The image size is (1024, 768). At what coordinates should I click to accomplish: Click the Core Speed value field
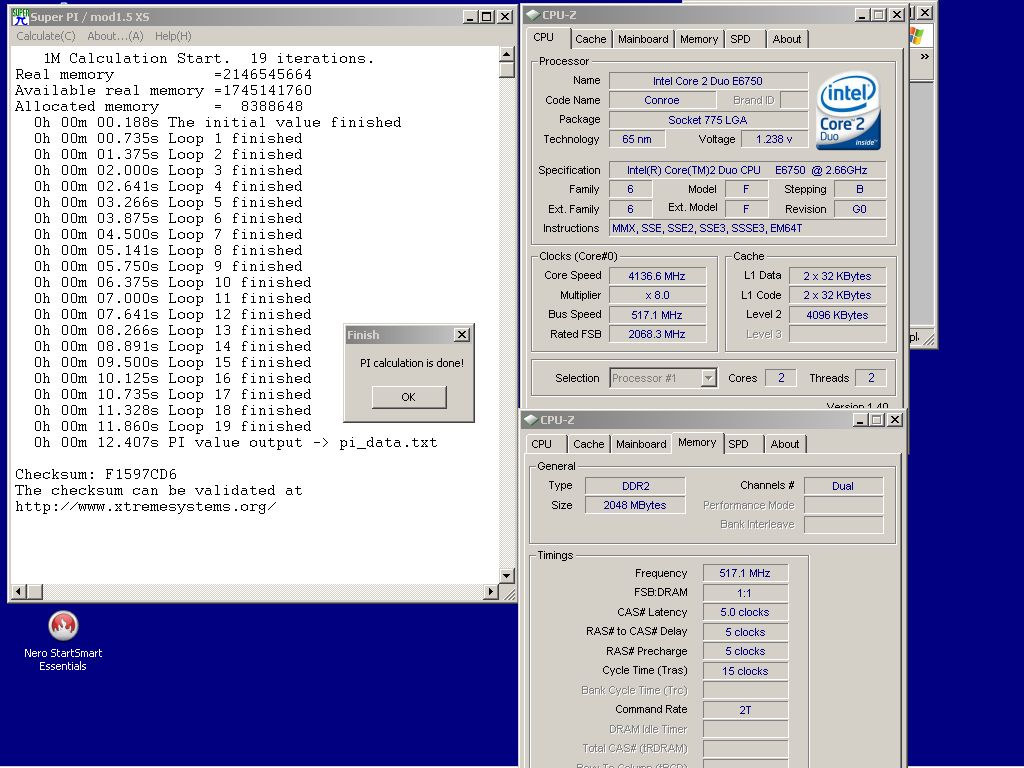657,276
